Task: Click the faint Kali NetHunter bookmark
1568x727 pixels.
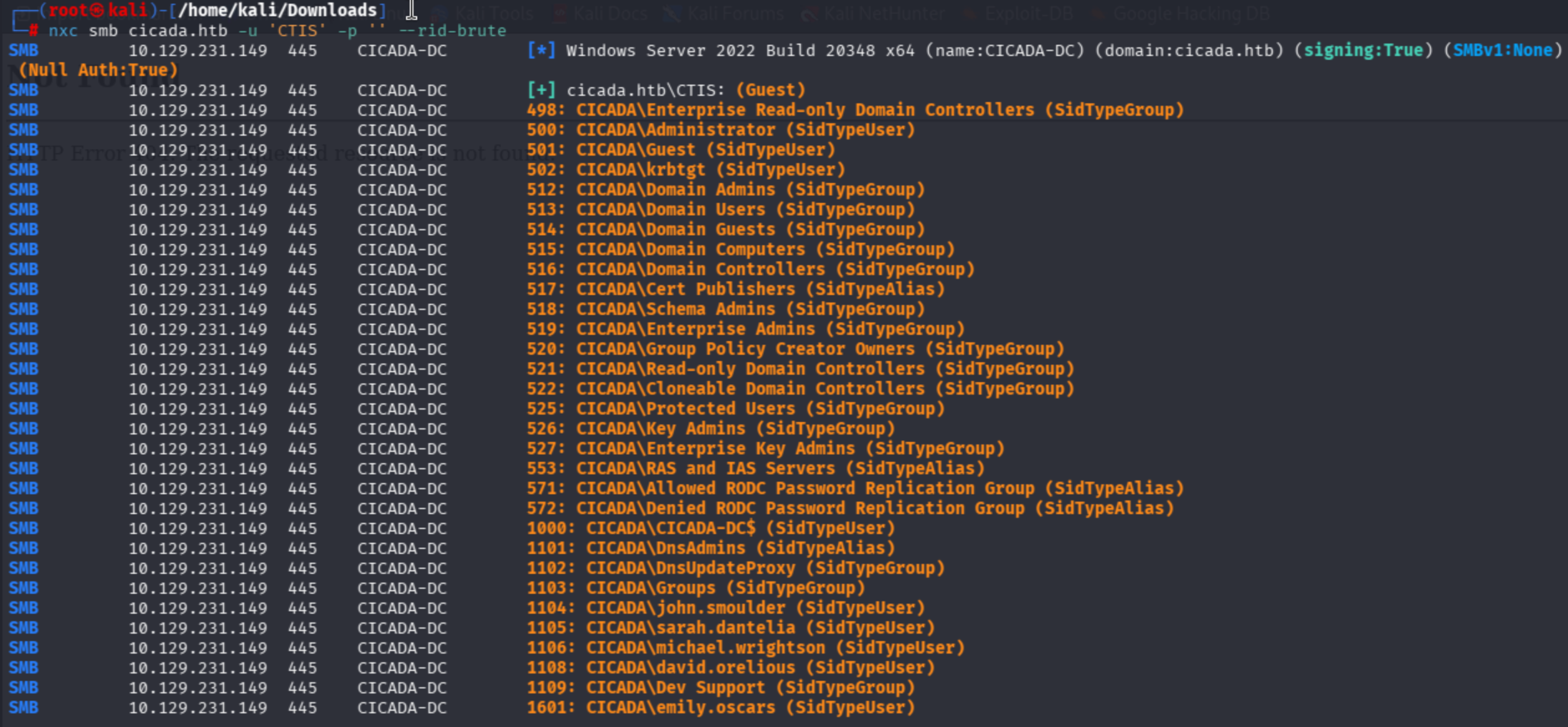Action: pyautogui.click(x=884, y=13)
